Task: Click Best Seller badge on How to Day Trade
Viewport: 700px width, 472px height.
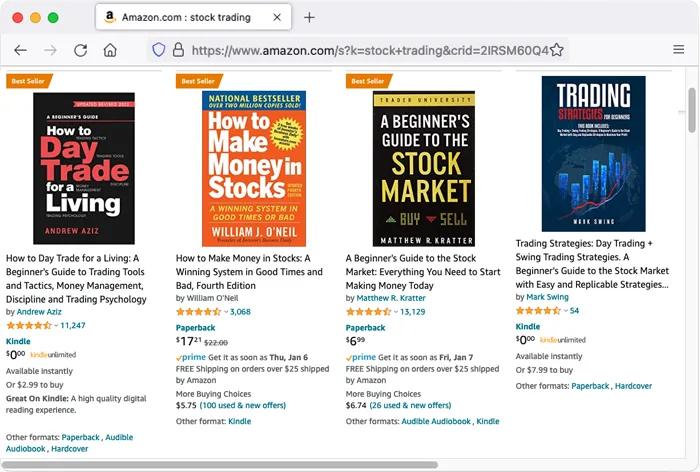Action: pyautogui.click(x=28, y=81)
